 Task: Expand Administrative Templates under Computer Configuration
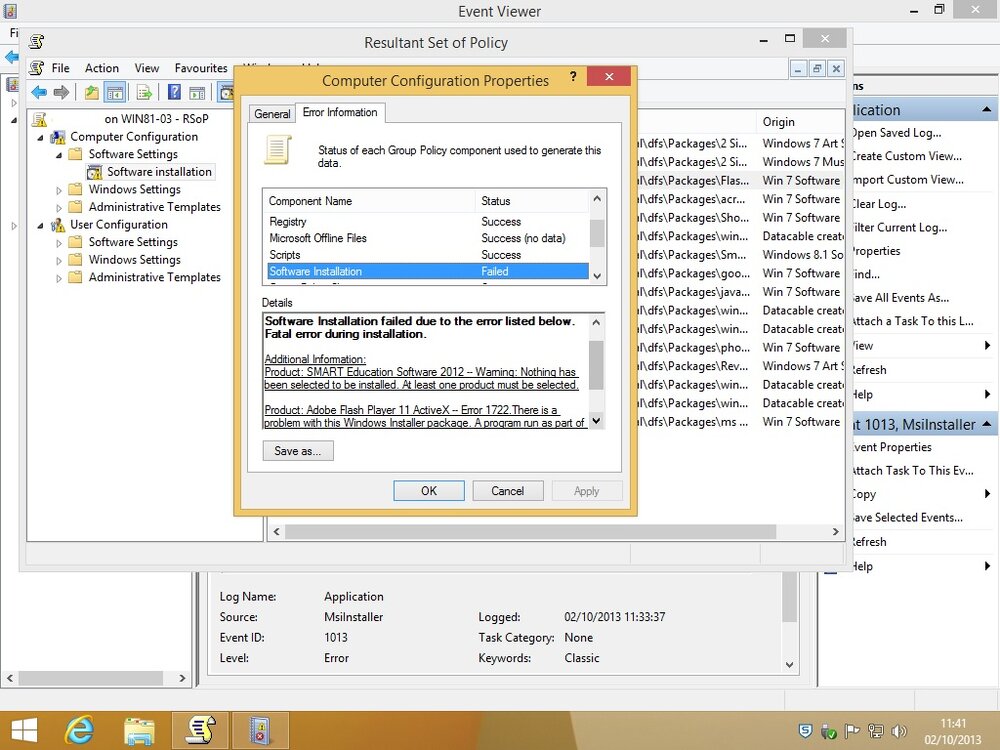(x=59, y=208)
